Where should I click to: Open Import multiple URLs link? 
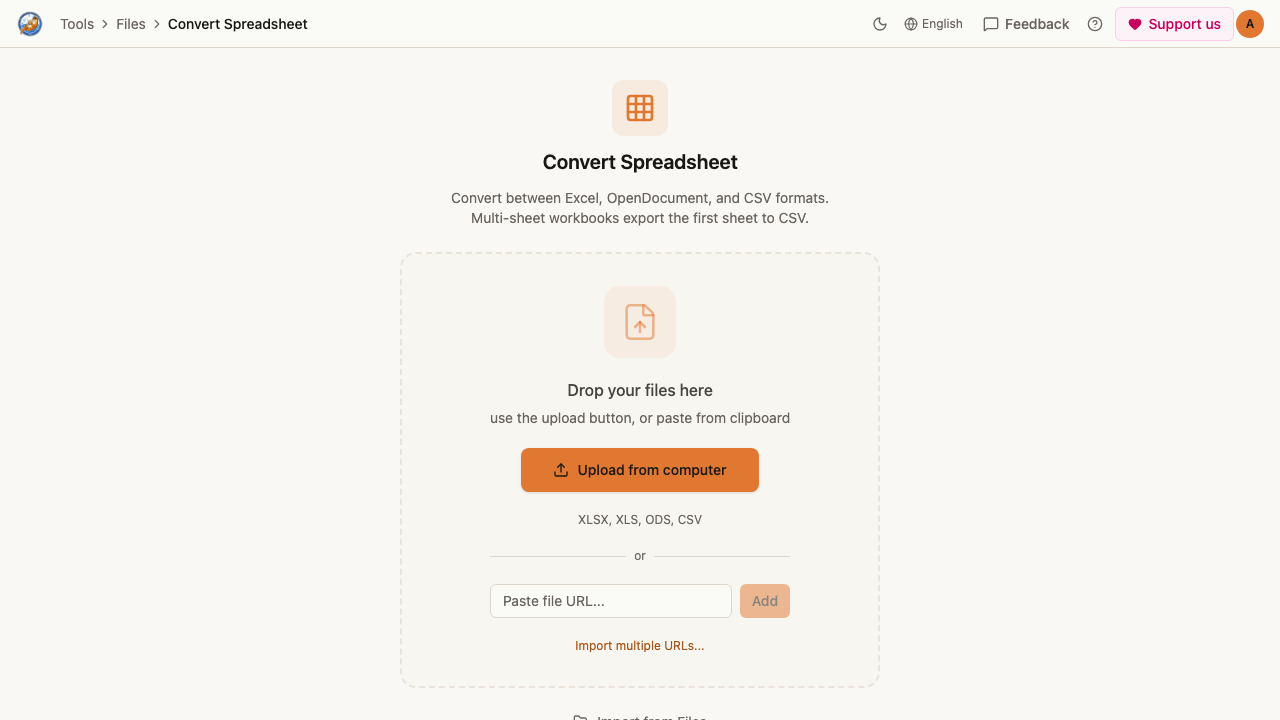tap(640, 646)
